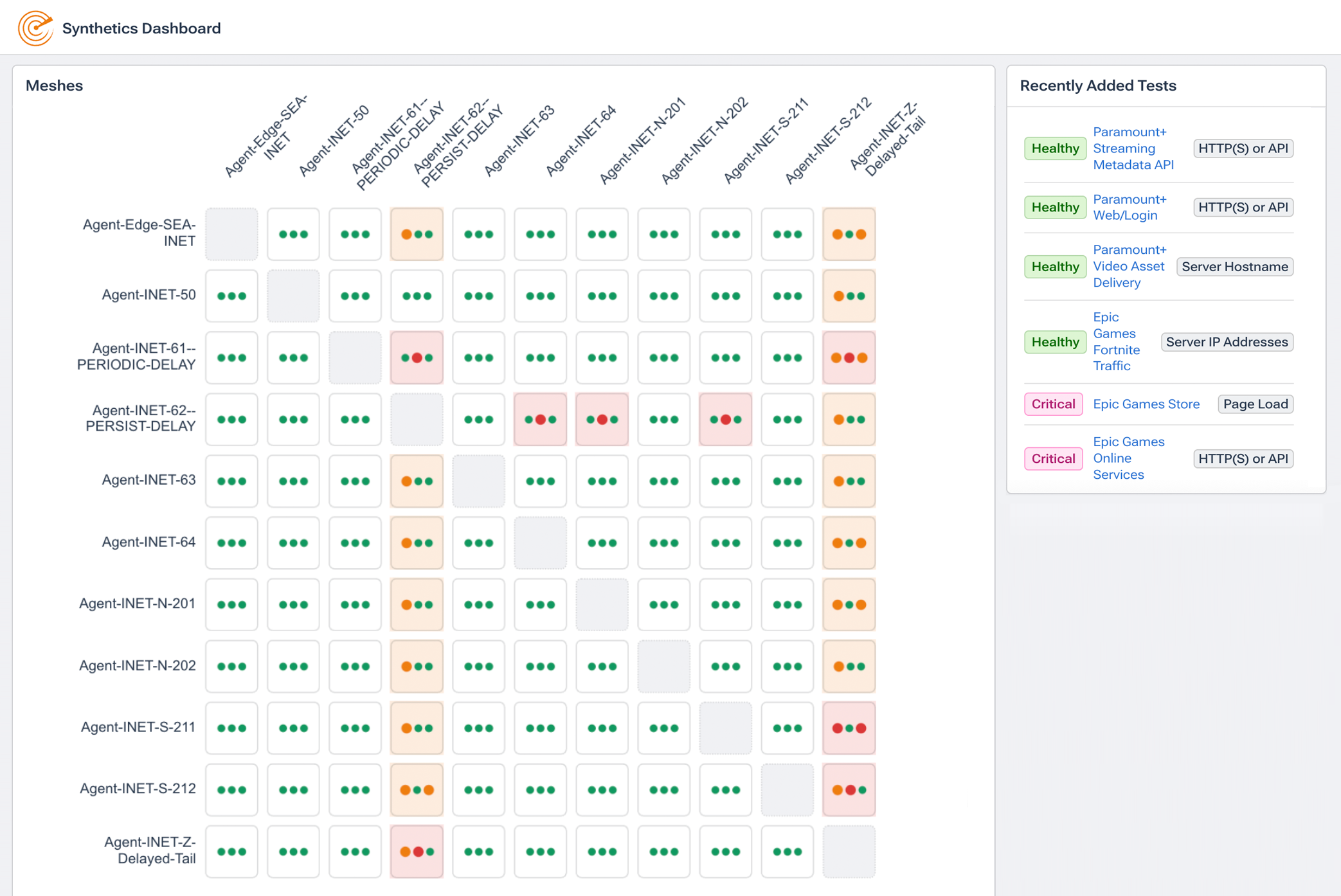Click Critical badge for Epic Games Online Services
The width and height of the screenshot is (1341, 896).
coord(1053,458)
